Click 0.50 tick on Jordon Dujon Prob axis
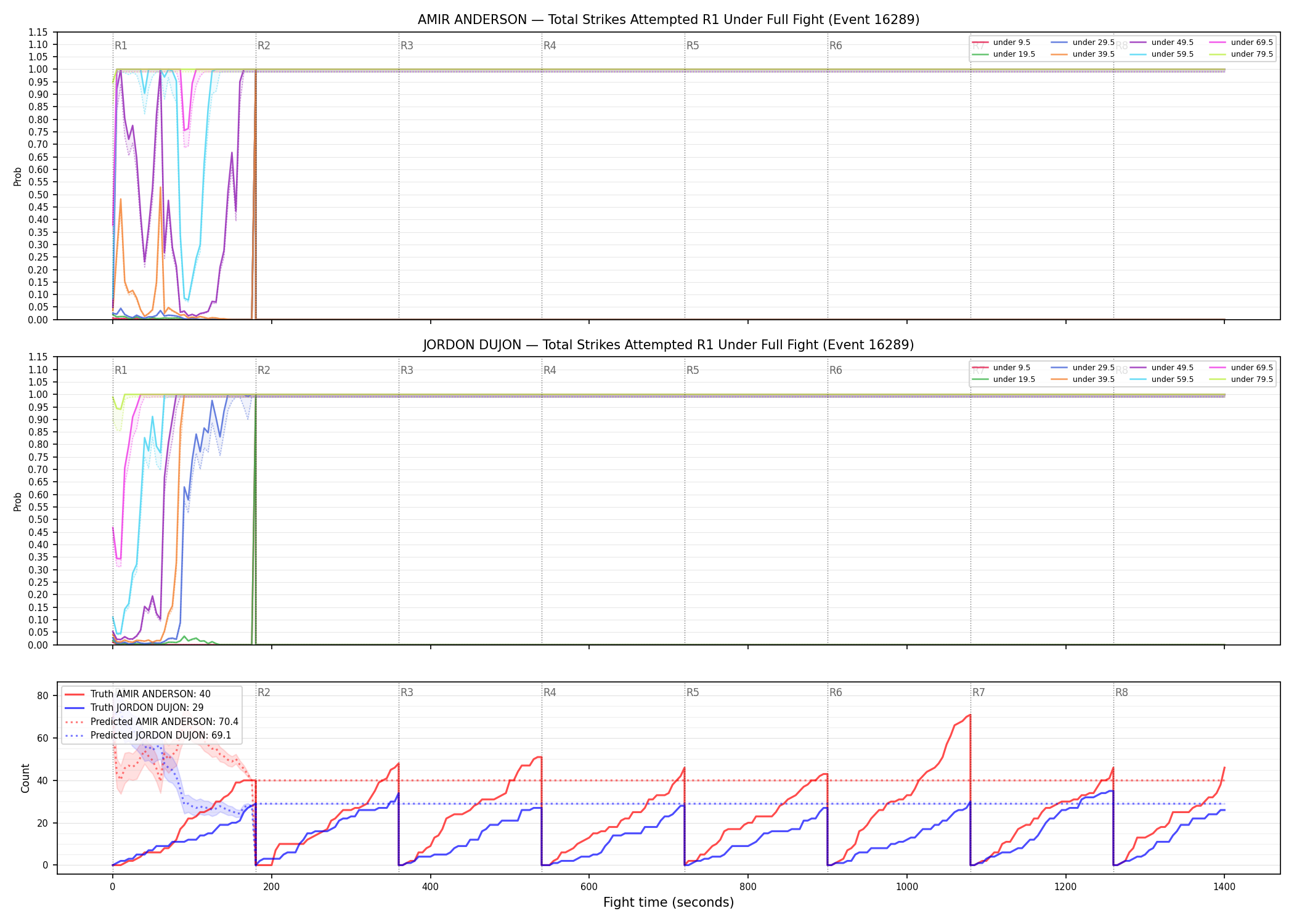The height and width of the screenshot is (924, 1294). coord(38,520)
